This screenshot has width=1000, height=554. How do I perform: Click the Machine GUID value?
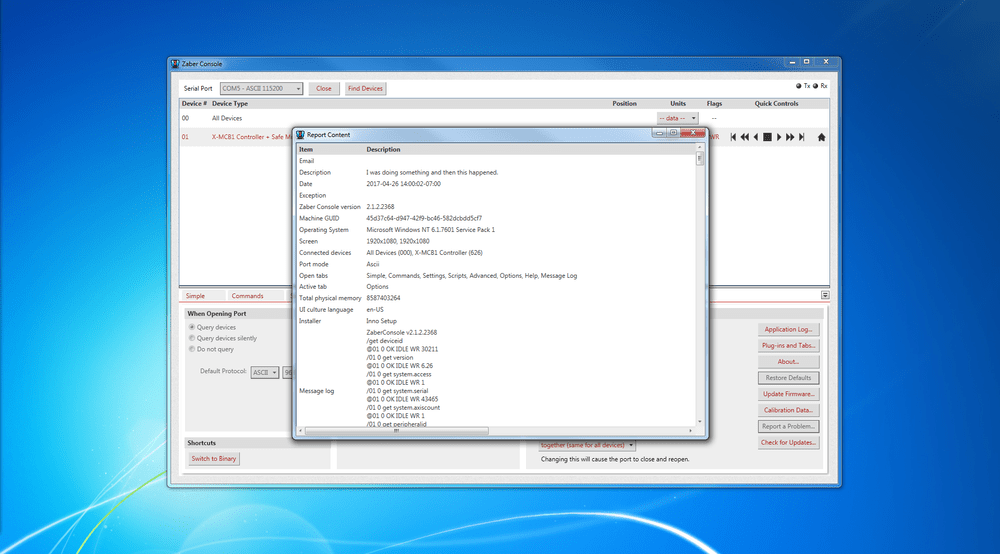click(424, 218)
